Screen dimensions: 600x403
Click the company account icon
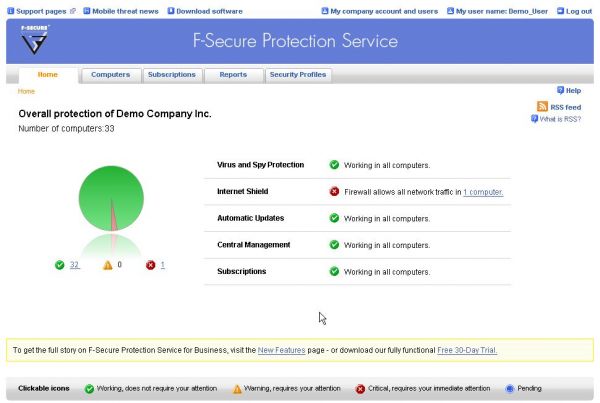pyautogui.click(x=325, y=11)
